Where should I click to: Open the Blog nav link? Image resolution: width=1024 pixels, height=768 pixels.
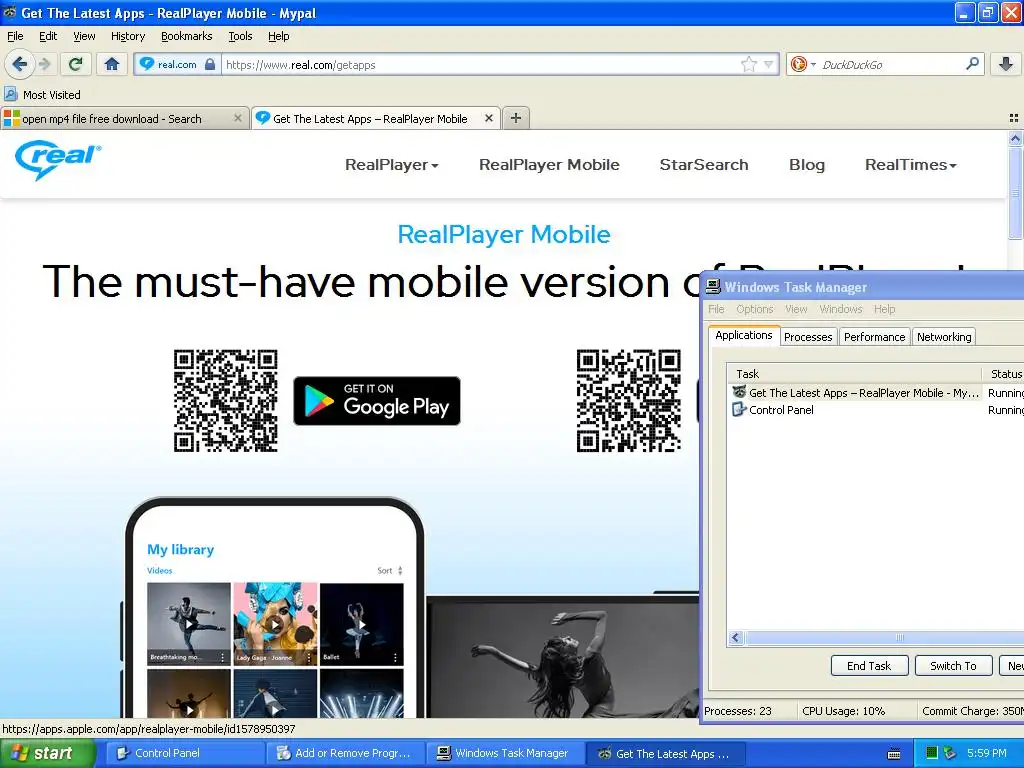click(807, 165)
